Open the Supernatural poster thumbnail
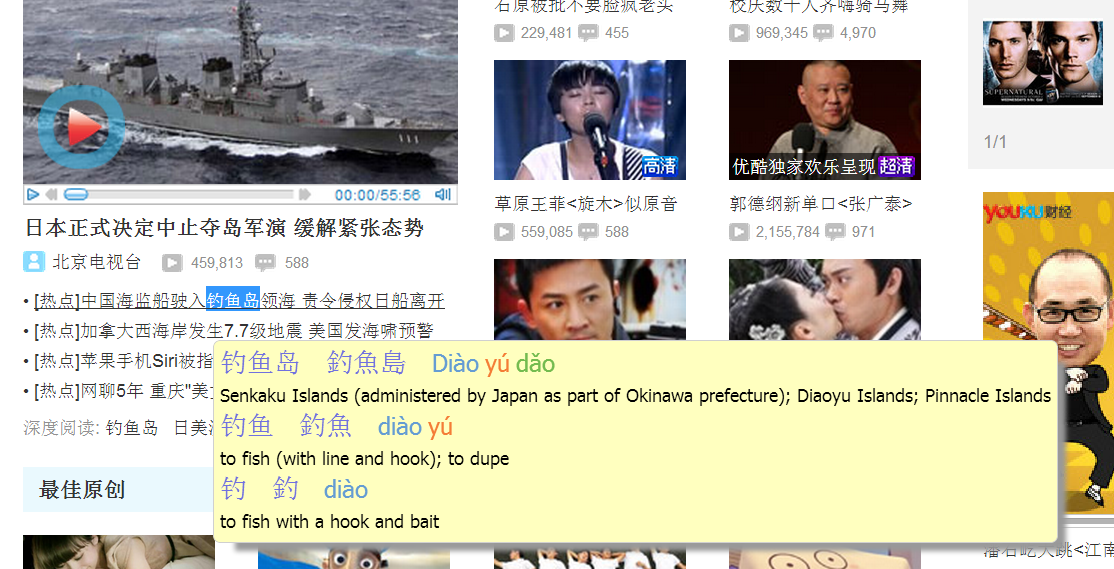This screenshot has width=1114, height=569. pos(1043,63)
